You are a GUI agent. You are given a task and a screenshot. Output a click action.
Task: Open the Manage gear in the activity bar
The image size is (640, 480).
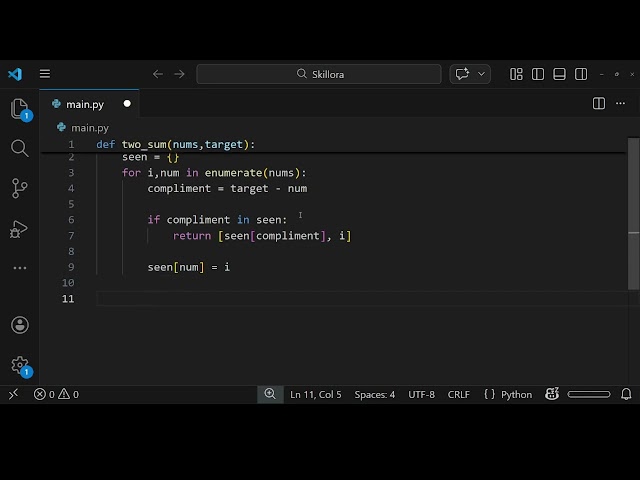20,365
